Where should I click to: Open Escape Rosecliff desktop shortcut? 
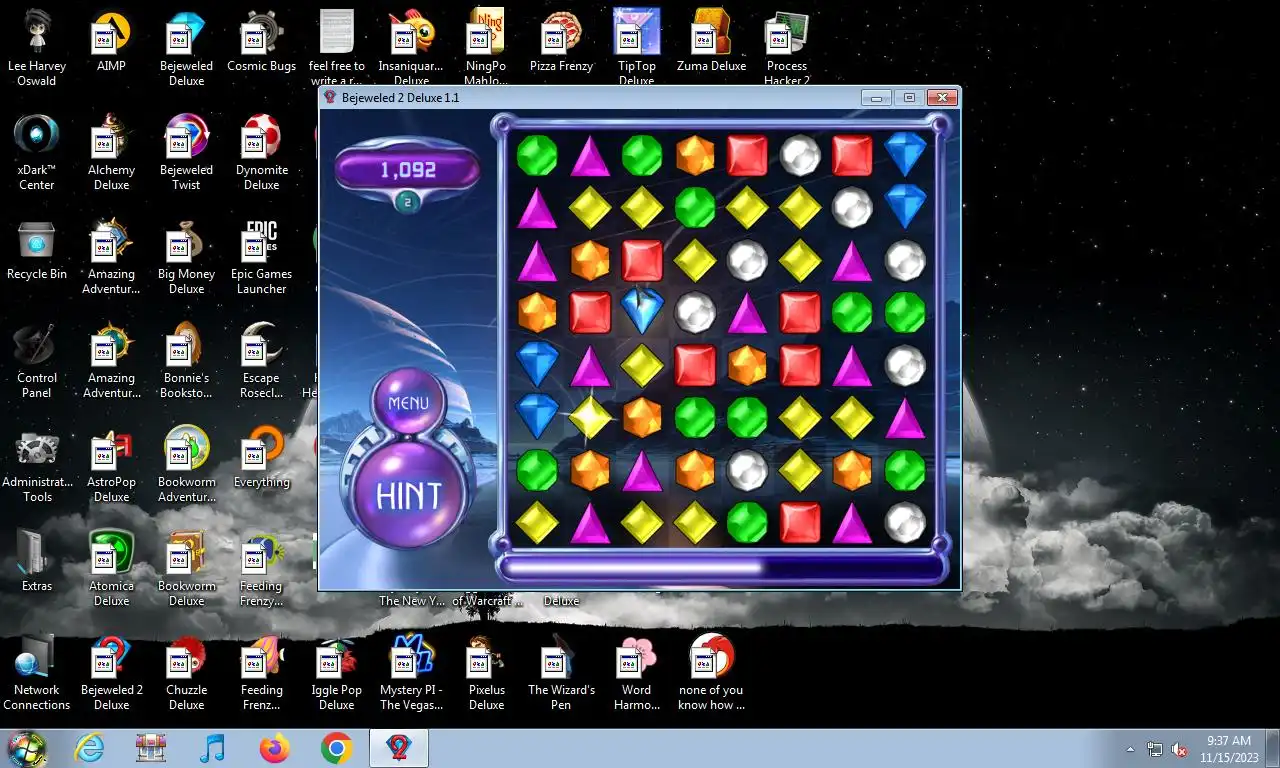pos(261,360)
